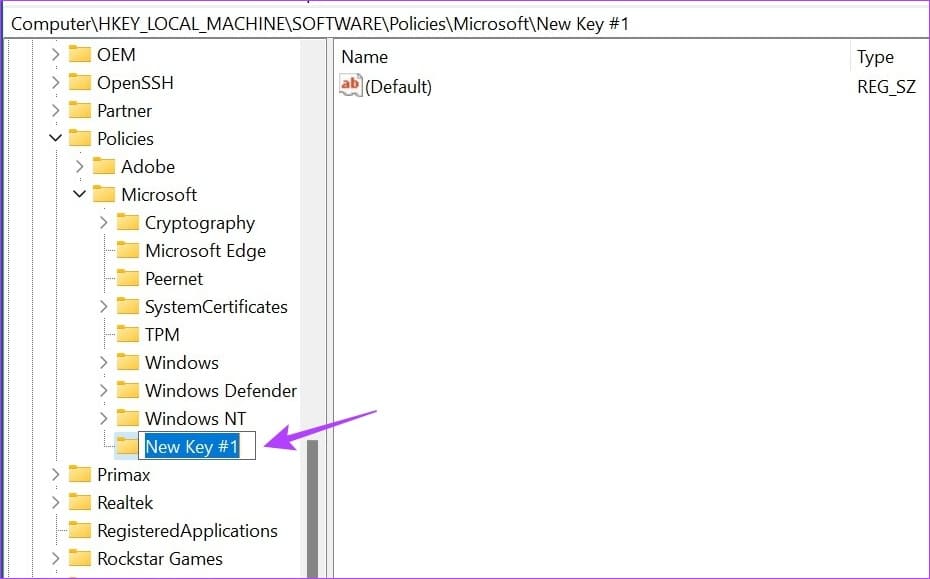The image size is (930, 579).
Task: Select the Realtek key label
Action: [x=125, y=502]
